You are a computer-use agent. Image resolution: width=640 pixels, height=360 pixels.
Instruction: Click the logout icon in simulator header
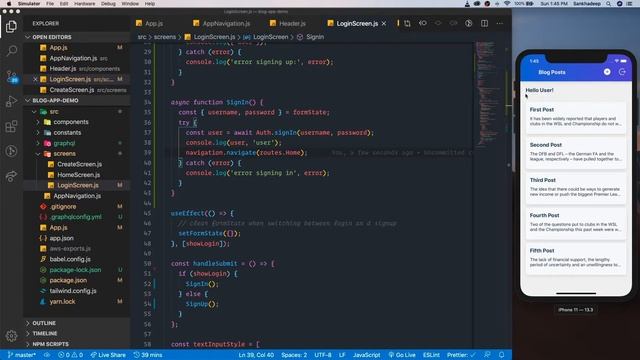tap(622, 72)
